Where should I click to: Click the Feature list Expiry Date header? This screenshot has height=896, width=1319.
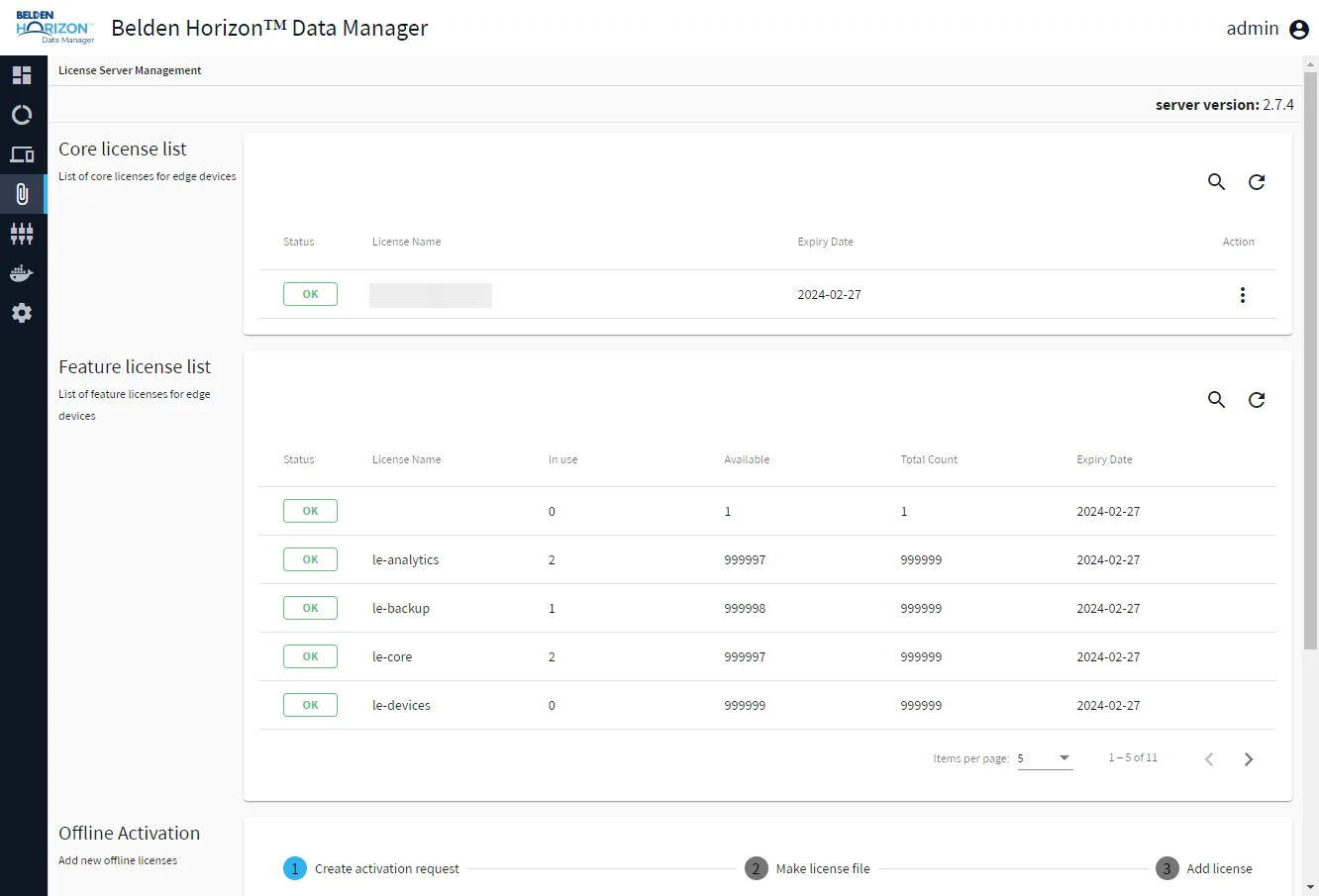1104,459
